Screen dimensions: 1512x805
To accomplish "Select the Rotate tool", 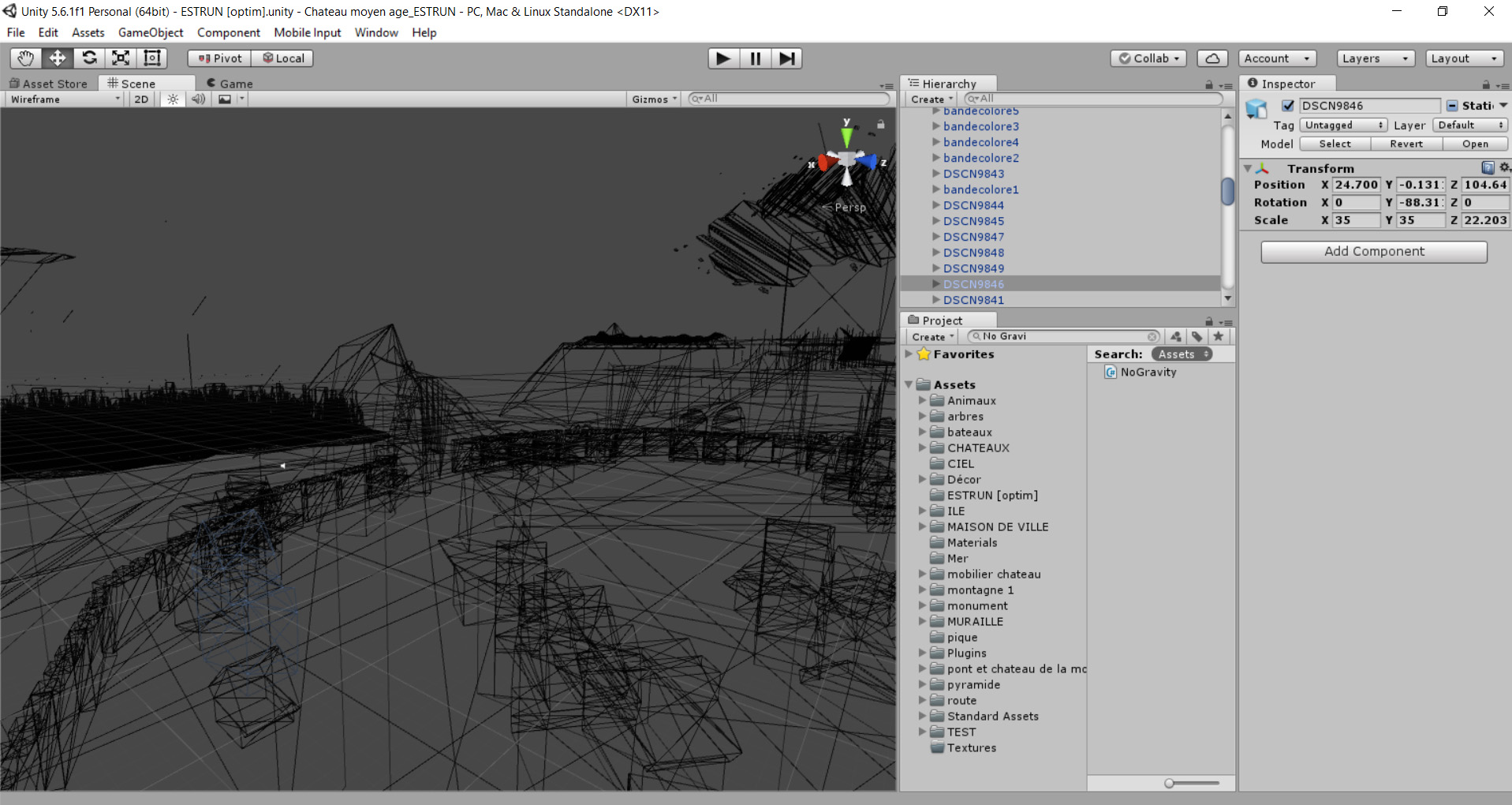I will [89, 58].
